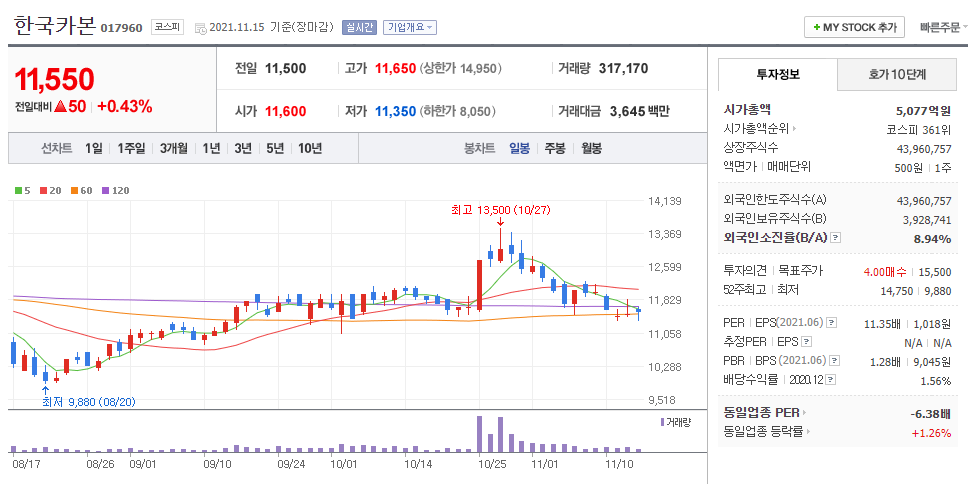Click the dividend yield 1.56%
This screenshot has width=977, height=484.
(936, 381)
